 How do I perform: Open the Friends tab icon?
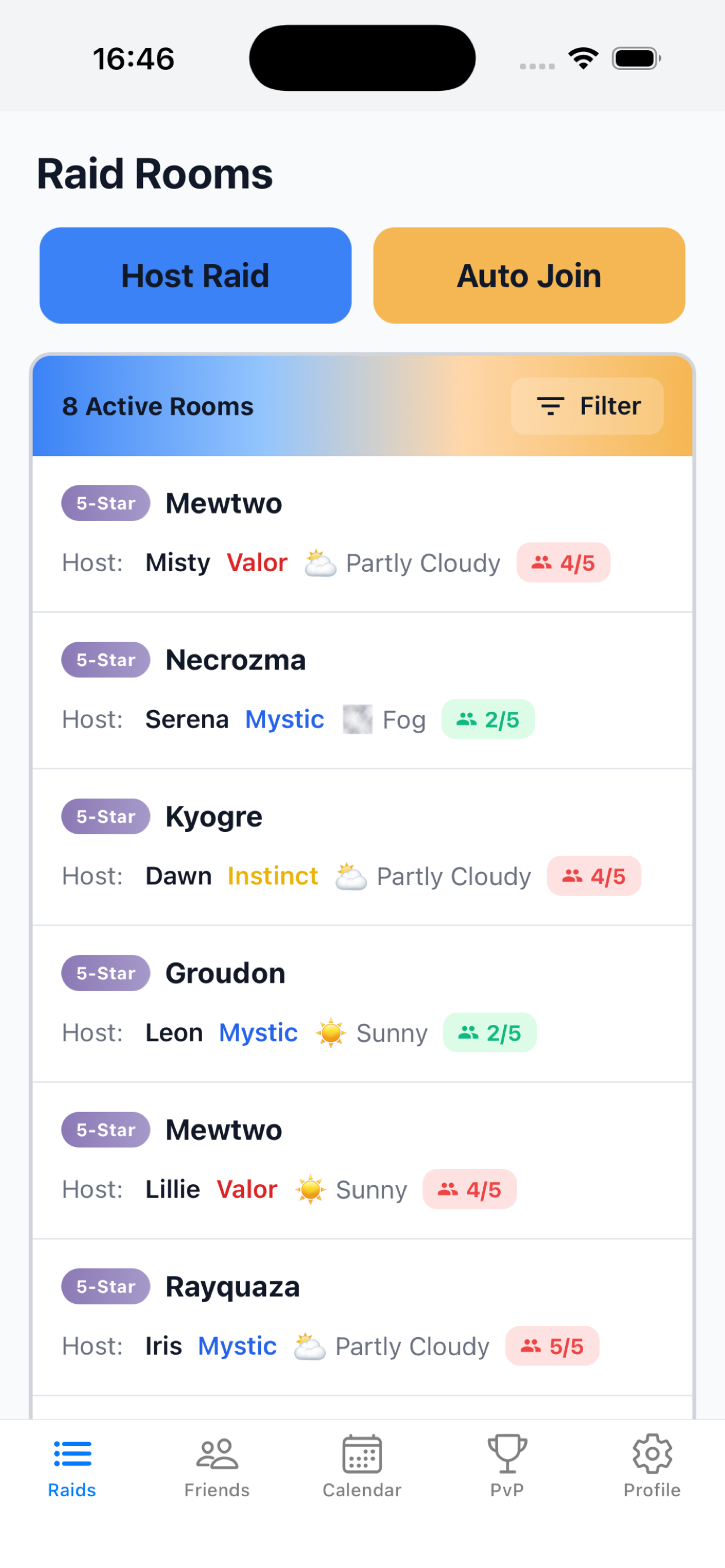click(217, 1454)
